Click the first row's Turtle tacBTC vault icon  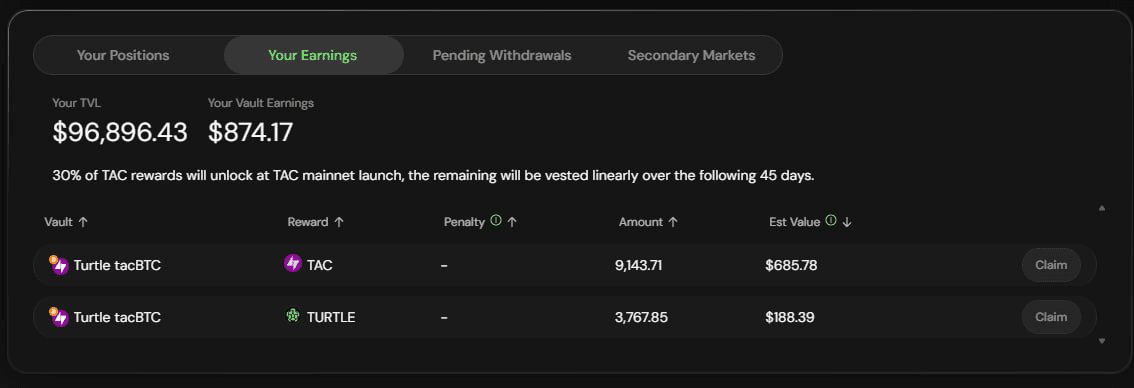click(x=59, y=265)
